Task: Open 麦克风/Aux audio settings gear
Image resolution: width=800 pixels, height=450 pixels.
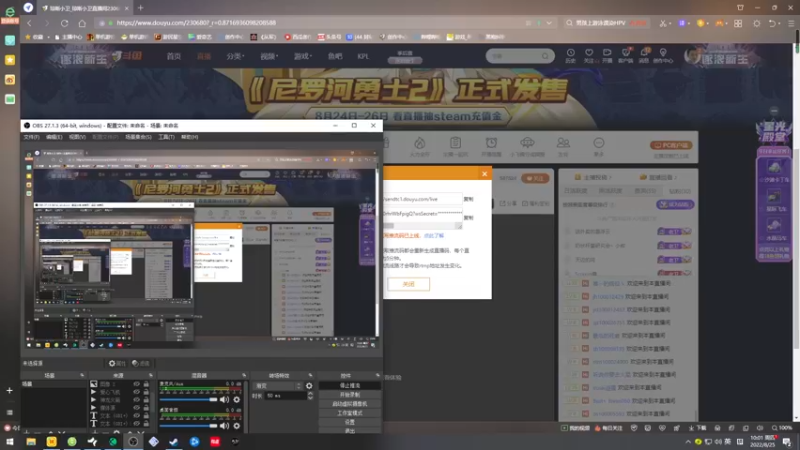Action: 236,399
